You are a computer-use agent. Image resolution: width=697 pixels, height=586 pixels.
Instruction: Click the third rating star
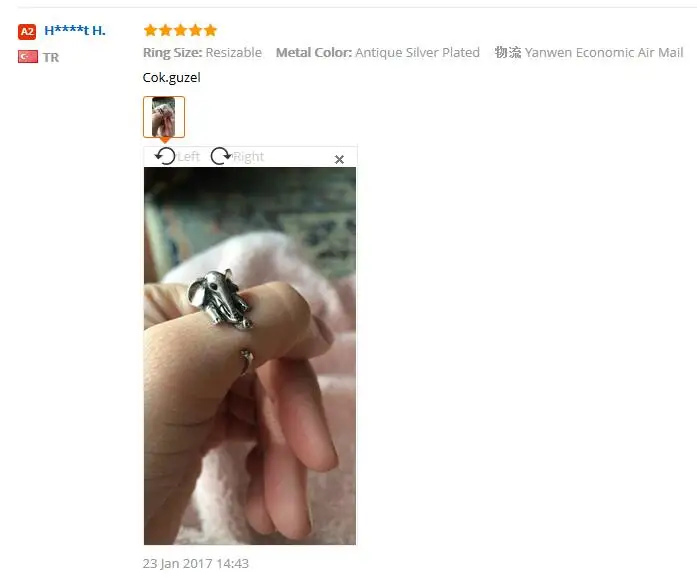pos(180,30)
